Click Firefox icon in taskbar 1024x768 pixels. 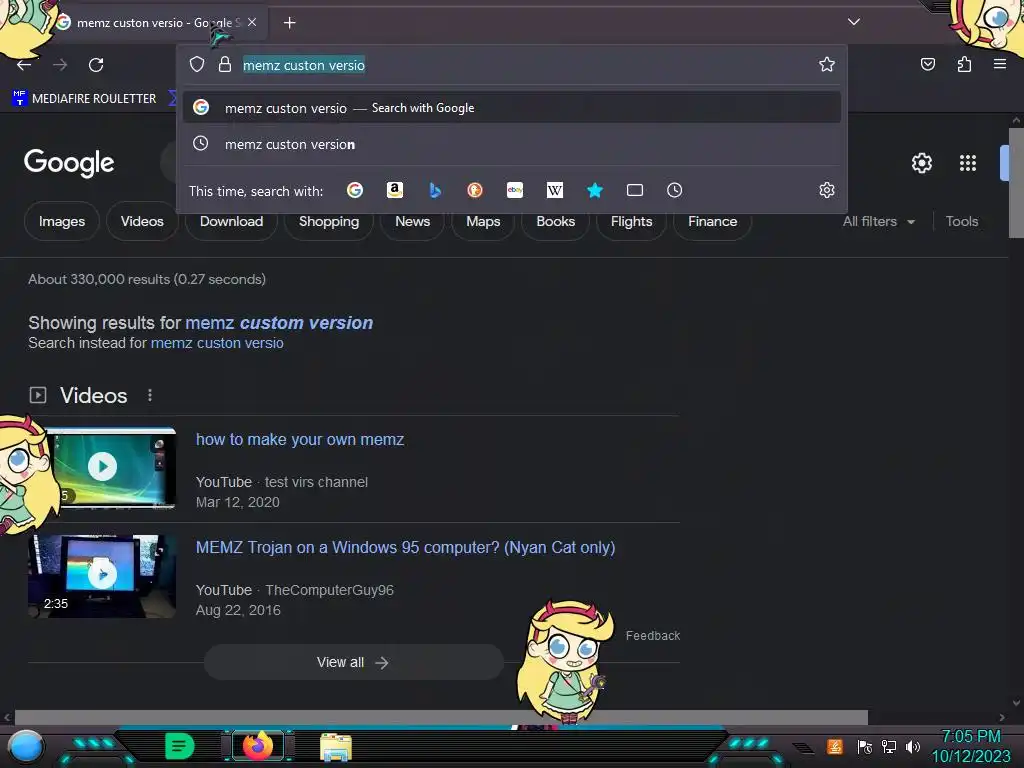click(x=258, y=746)
